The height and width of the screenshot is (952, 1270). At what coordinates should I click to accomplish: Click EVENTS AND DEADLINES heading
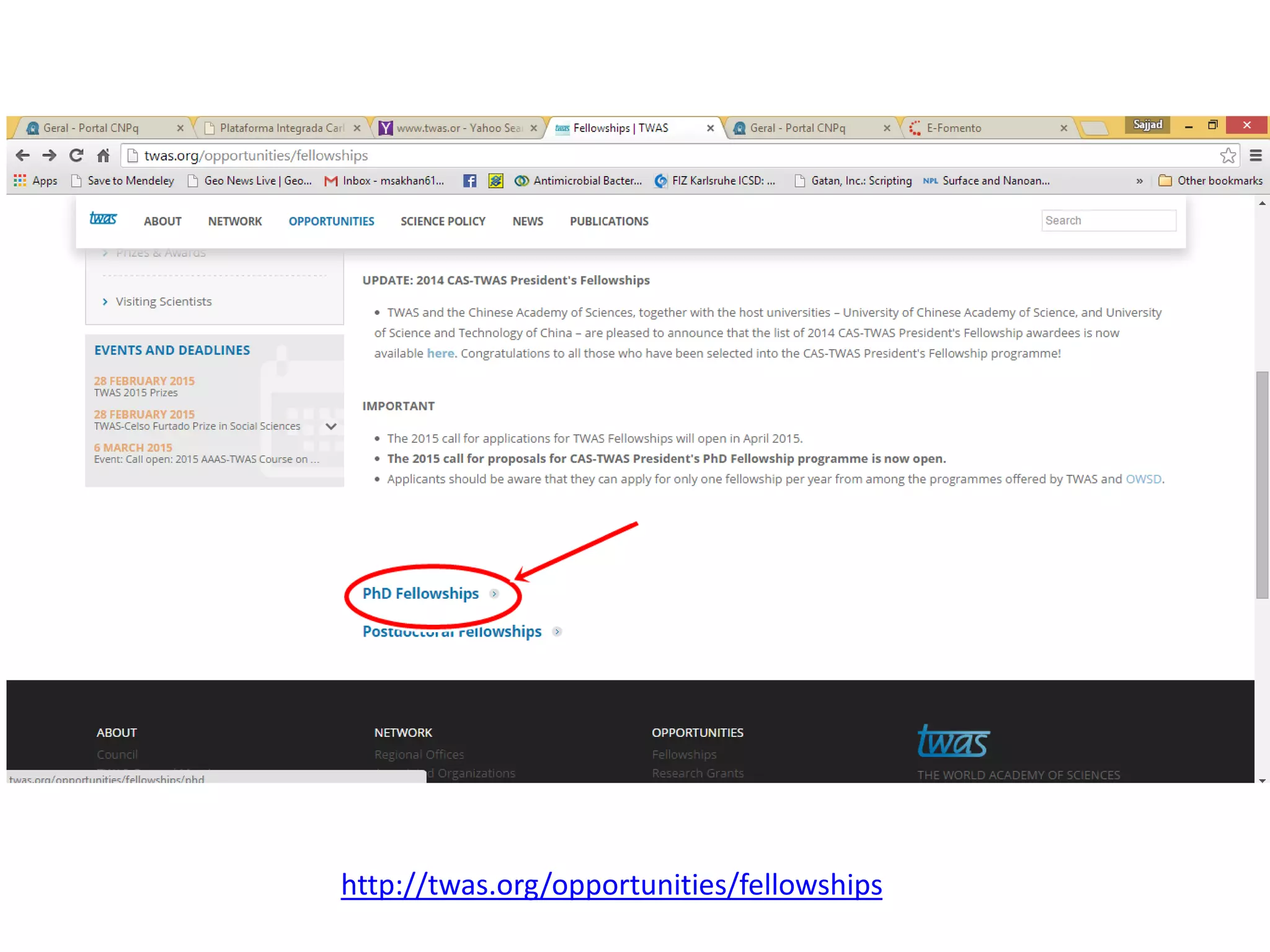coord(172,350)
